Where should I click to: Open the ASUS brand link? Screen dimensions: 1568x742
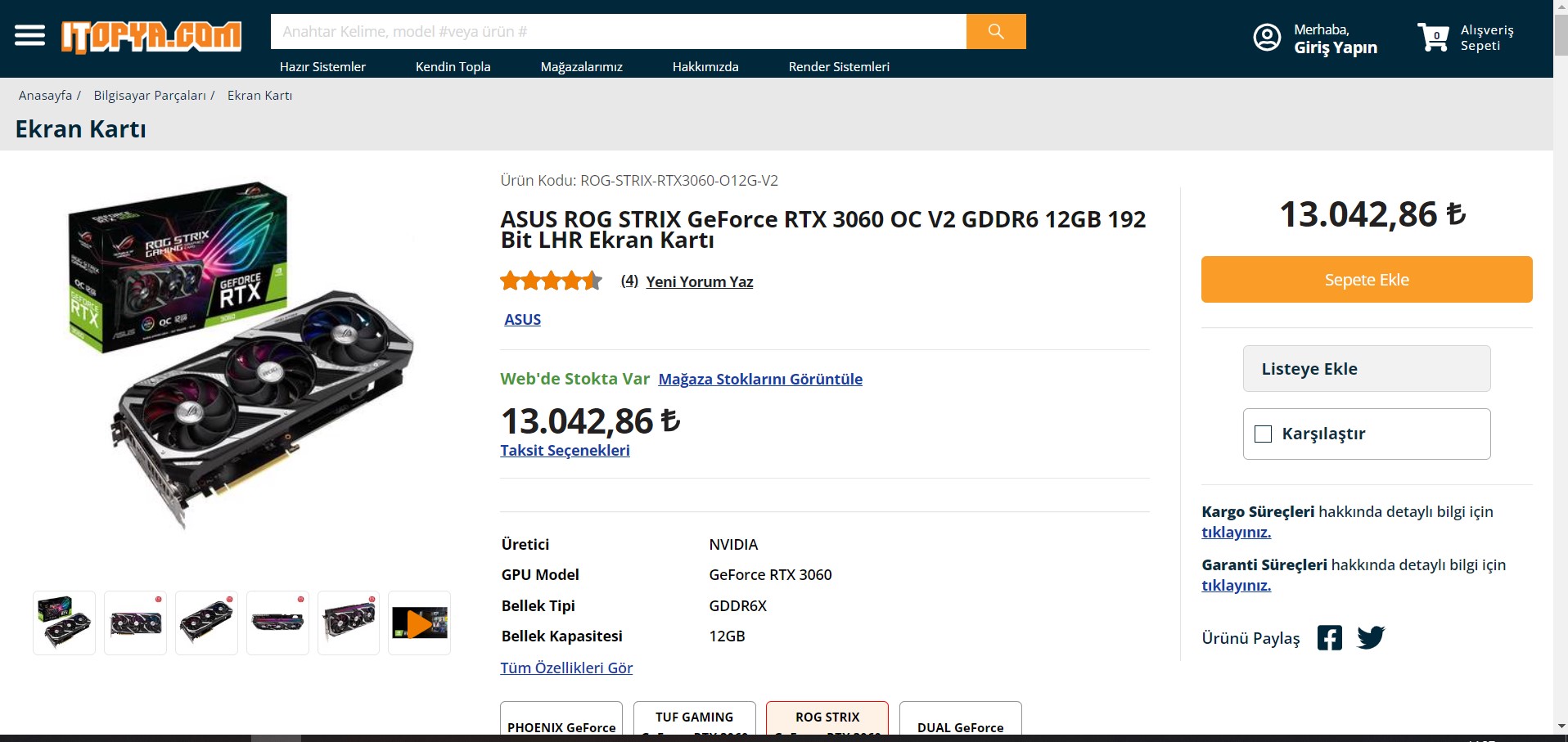pos(522,319)
